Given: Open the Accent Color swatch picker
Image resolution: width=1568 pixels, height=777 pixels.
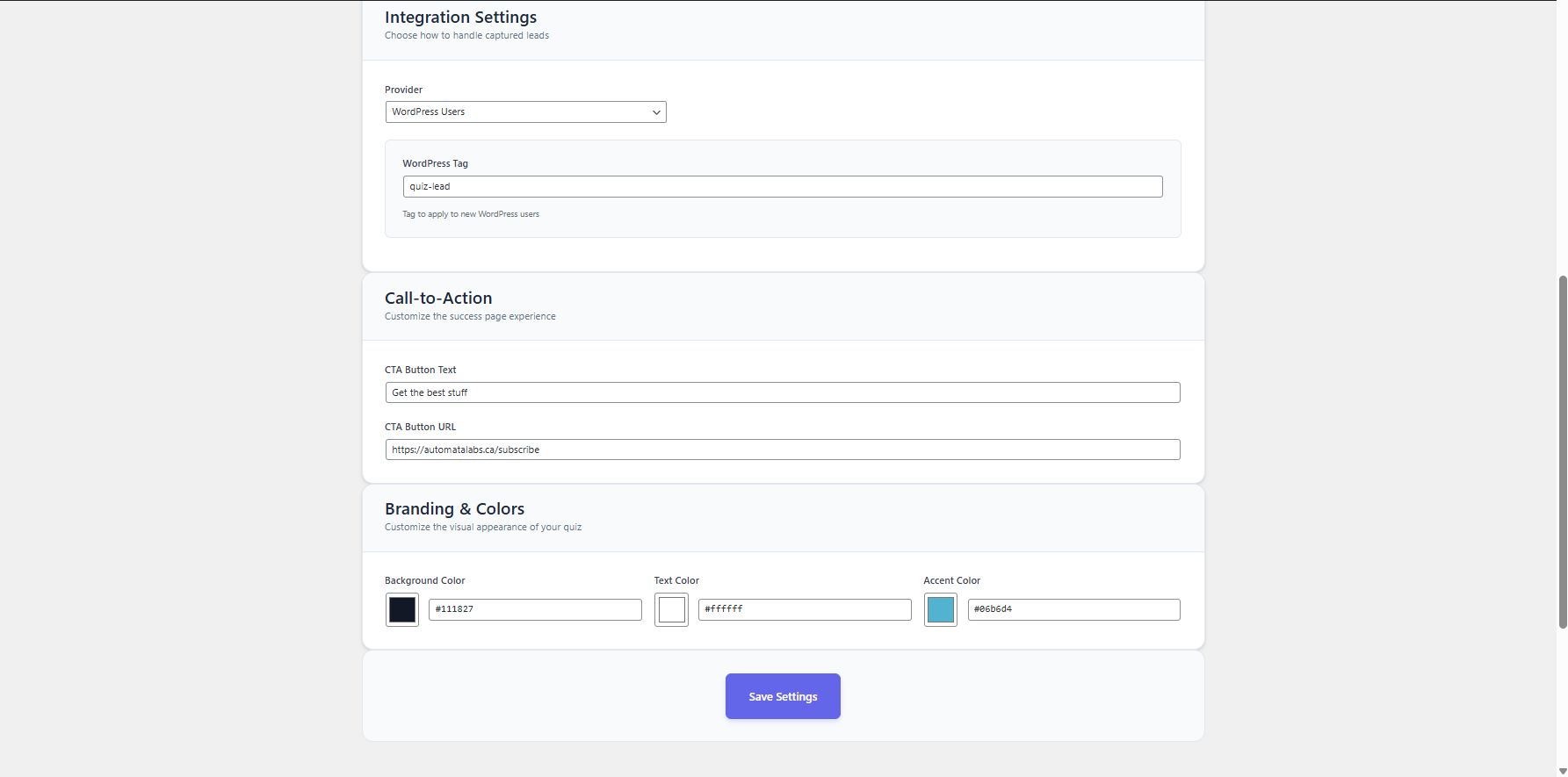Looking at the screenshot, I should point(940,610).
